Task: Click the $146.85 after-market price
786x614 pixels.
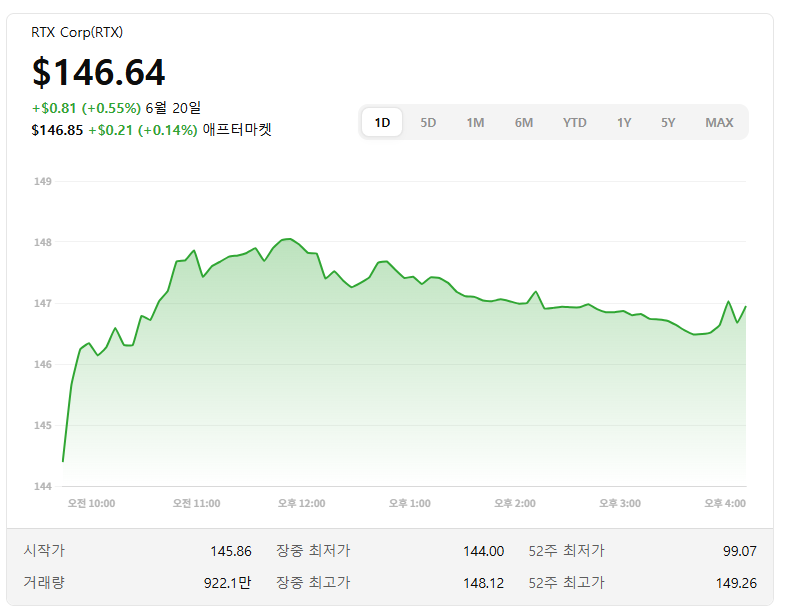Action: (x=57, y=130)
